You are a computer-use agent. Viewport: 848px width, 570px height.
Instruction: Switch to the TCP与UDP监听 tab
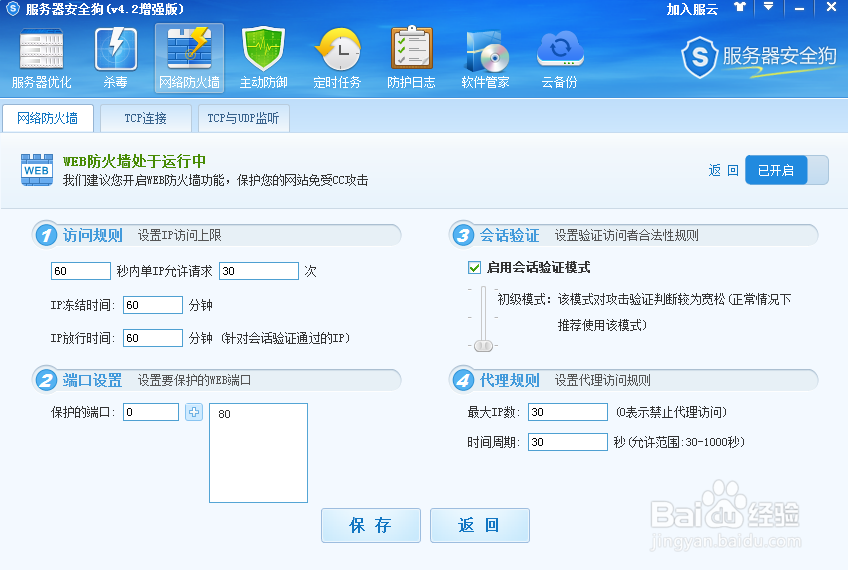tap(243, 118)
